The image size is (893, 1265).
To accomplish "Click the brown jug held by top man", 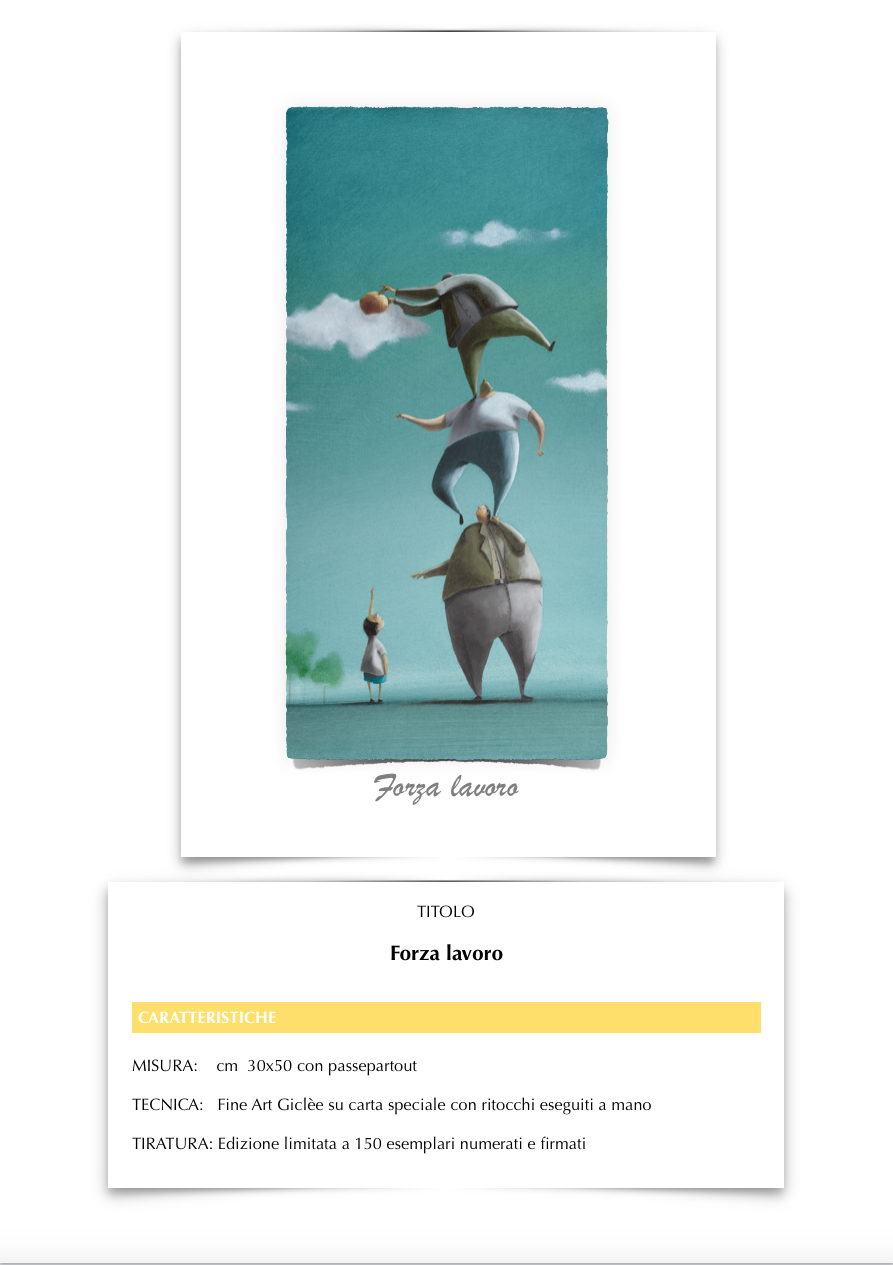I will 374,301.
